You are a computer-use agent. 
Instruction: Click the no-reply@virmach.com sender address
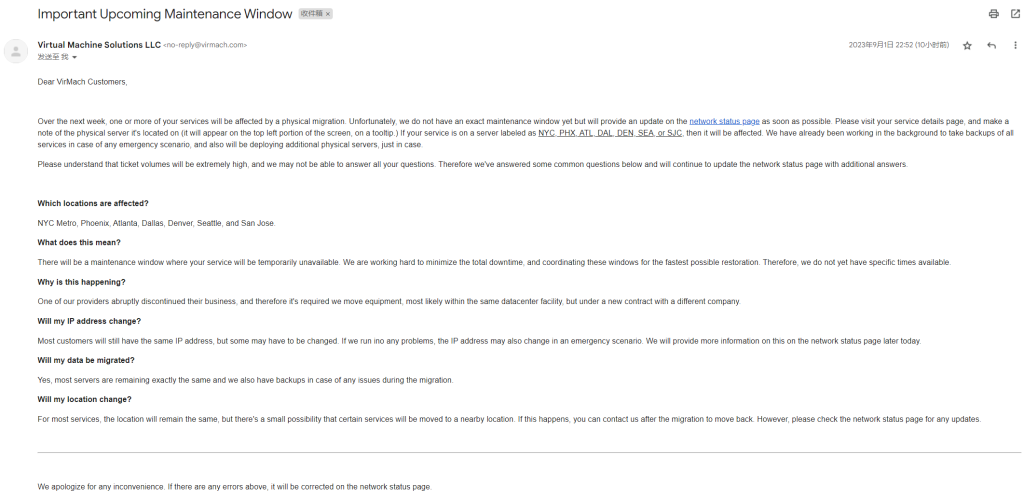[205, 45]
